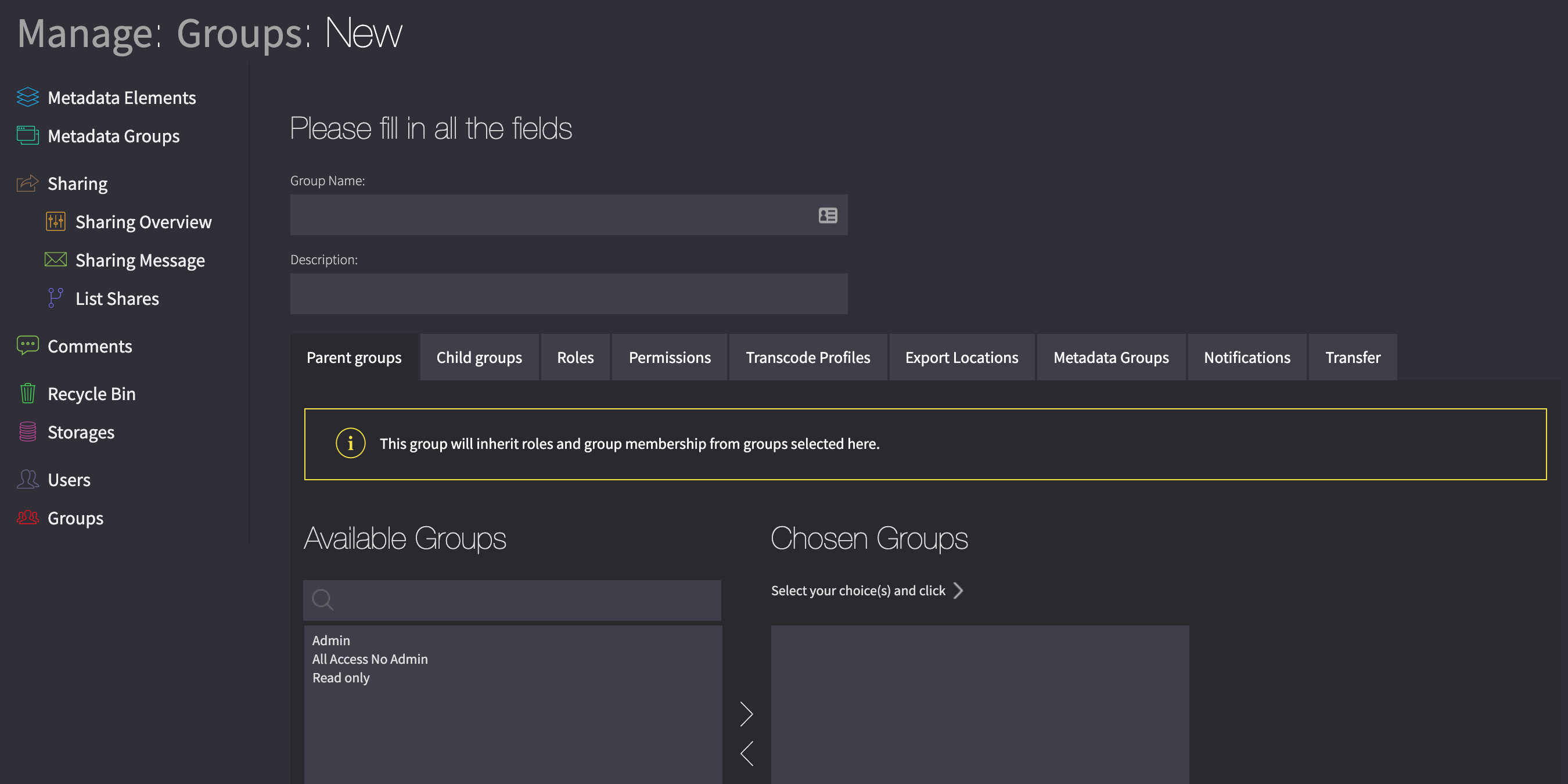This screenshot has width=1568, height=784.
Task: Remove selection using the left arrow button
Action: pos(746,754)
